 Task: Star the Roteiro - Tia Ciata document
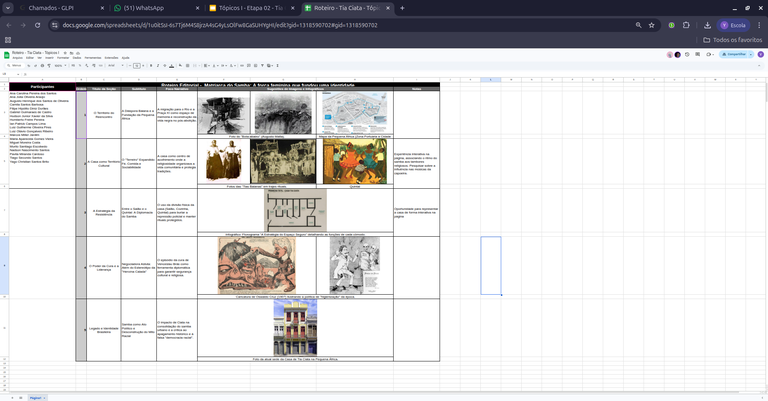(65, 53)
